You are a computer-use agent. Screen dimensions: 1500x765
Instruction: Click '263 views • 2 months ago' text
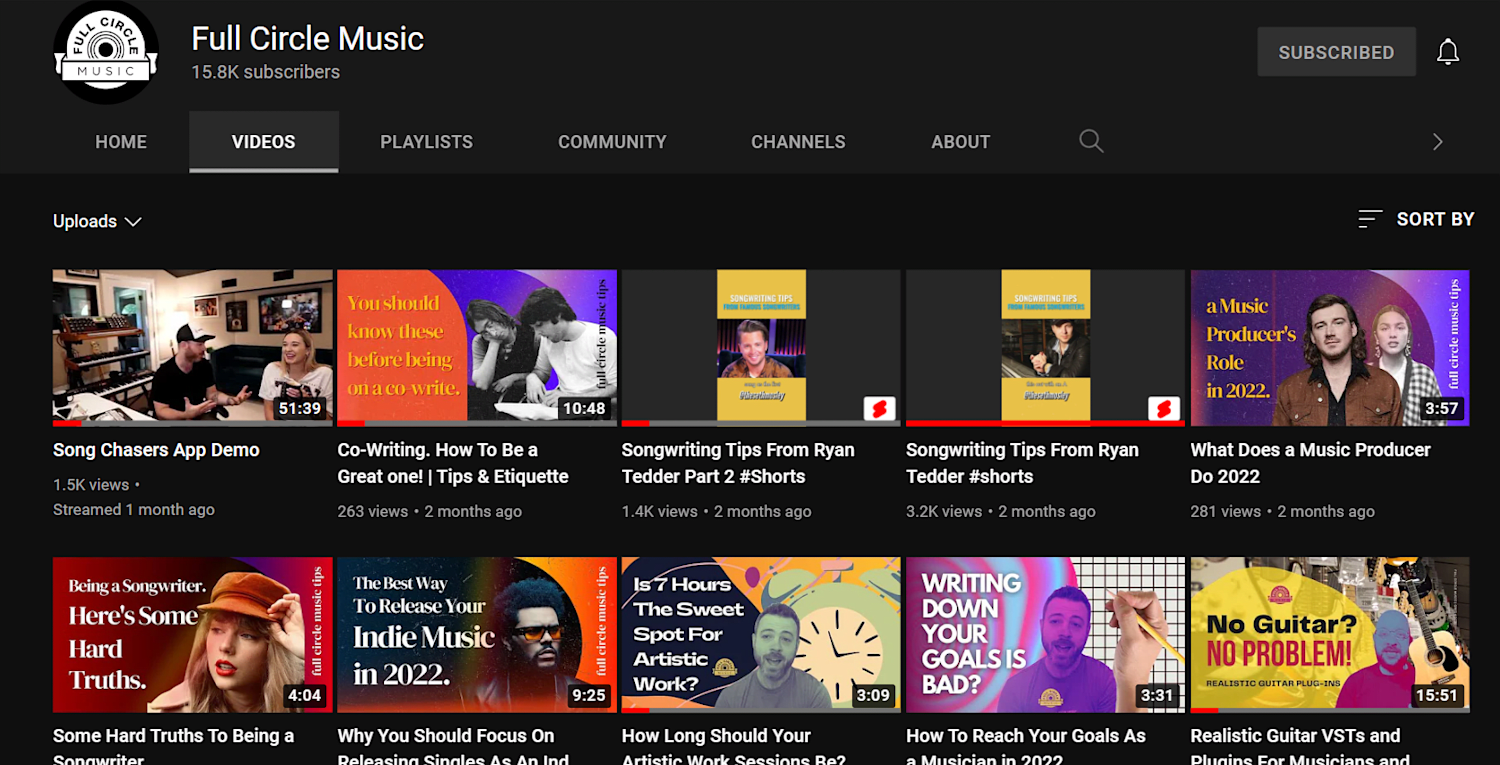[x=430, y=511]
